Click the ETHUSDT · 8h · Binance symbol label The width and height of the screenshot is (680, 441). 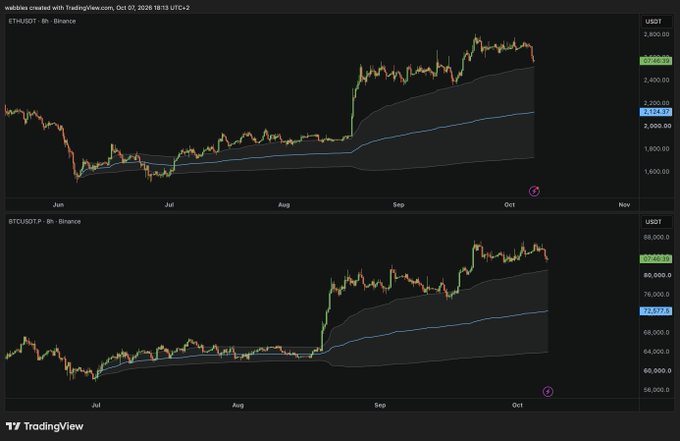click(42, 21)
